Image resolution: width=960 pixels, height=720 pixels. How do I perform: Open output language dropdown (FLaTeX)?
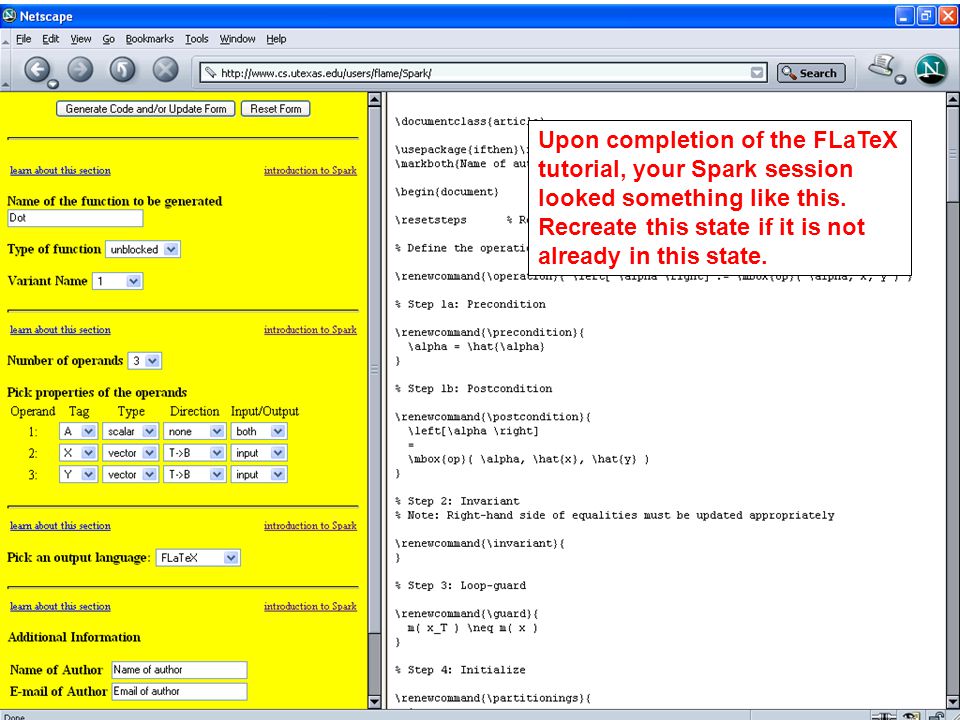198,558
